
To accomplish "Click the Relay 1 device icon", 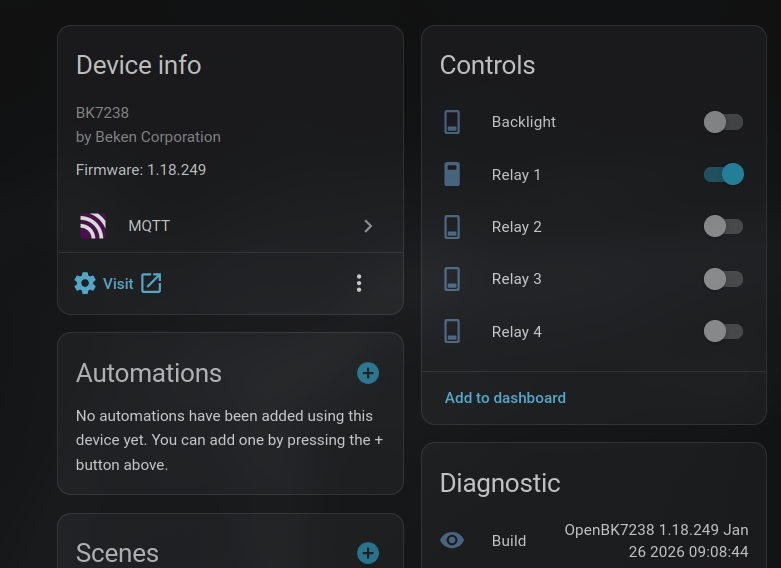I will tap(452, 175).
